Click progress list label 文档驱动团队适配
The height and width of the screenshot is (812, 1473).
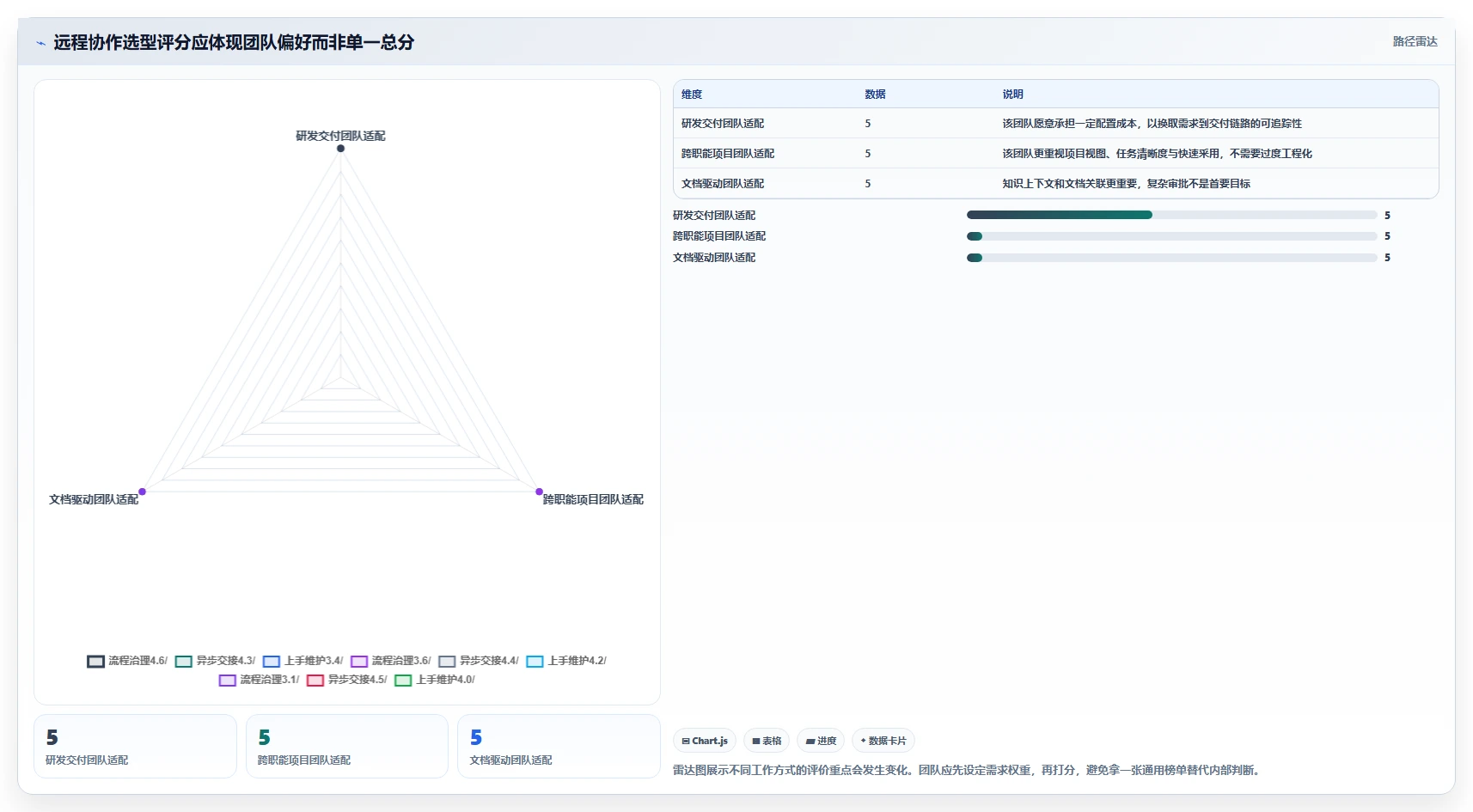[714, 258]
